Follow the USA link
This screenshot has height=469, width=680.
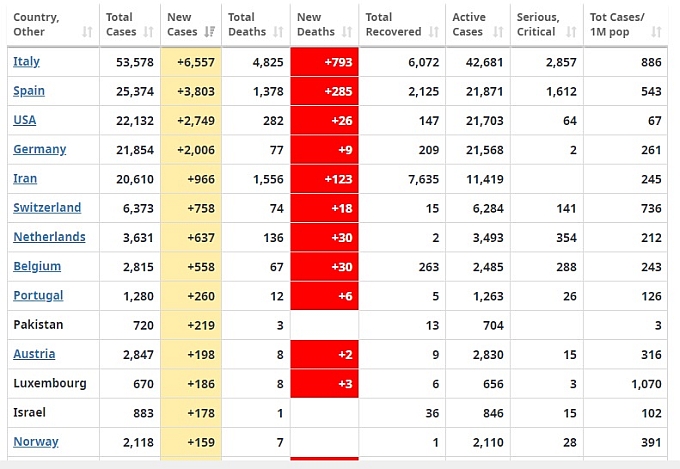[x=25, y=120]
